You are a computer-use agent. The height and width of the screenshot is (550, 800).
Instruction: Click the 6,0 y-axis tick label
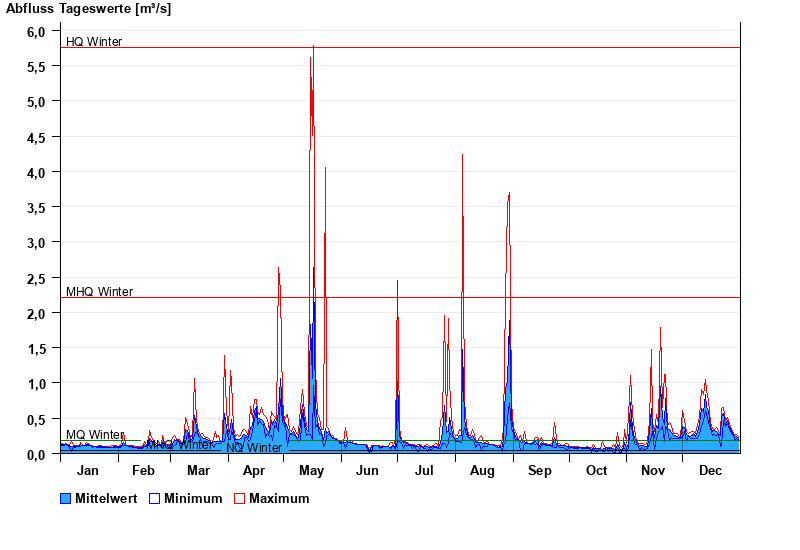36,32
